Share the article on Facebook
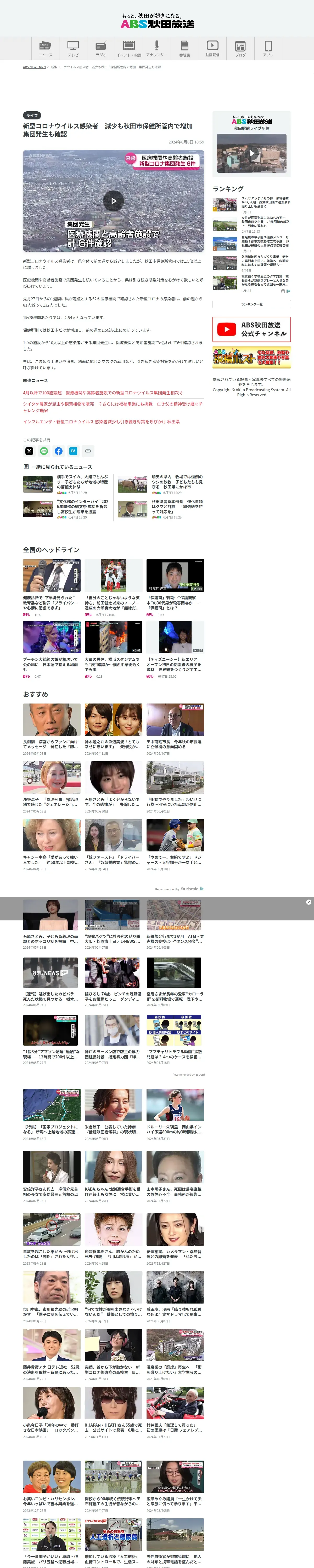314x1568 pixels. coord(59,451)
